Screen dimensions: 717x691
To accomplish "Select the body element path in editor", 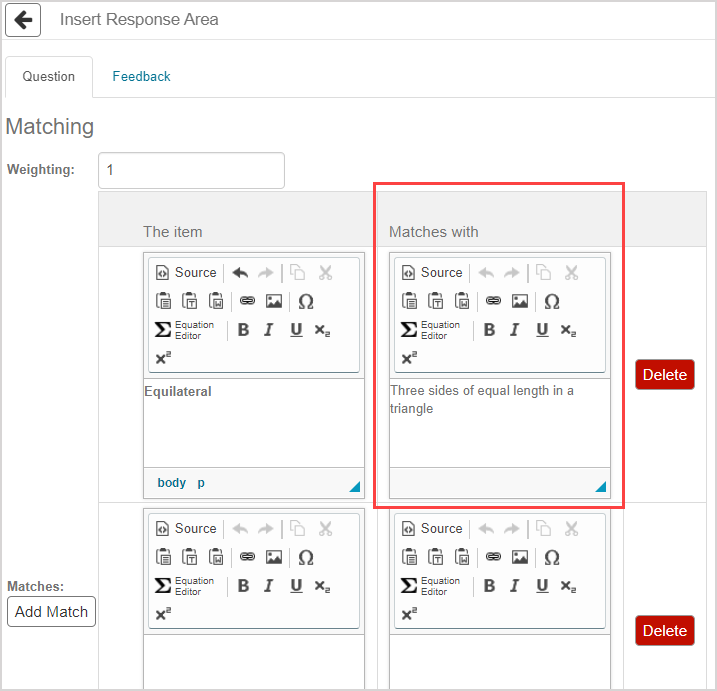I will tap(172, 483).
